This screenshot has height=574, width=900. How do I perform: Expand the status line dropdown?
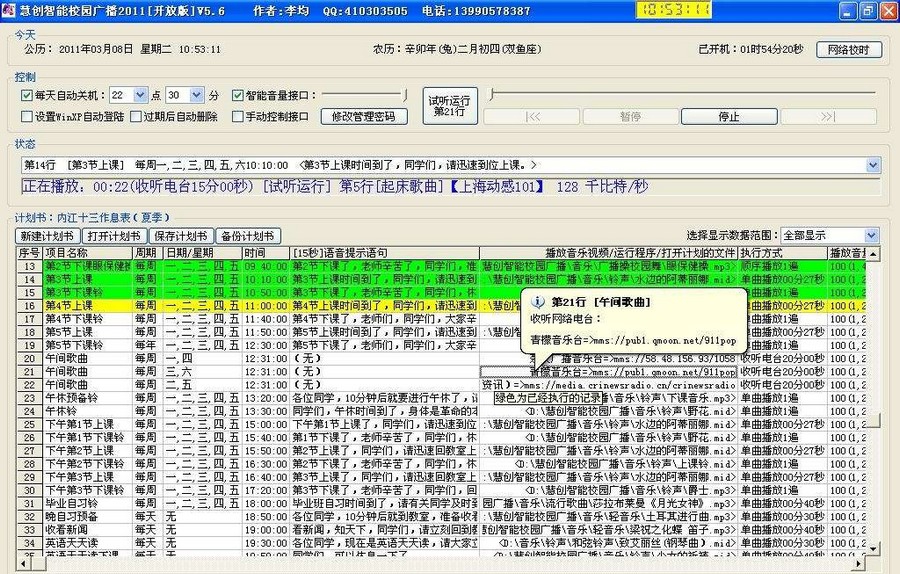[x=873, y=165]
